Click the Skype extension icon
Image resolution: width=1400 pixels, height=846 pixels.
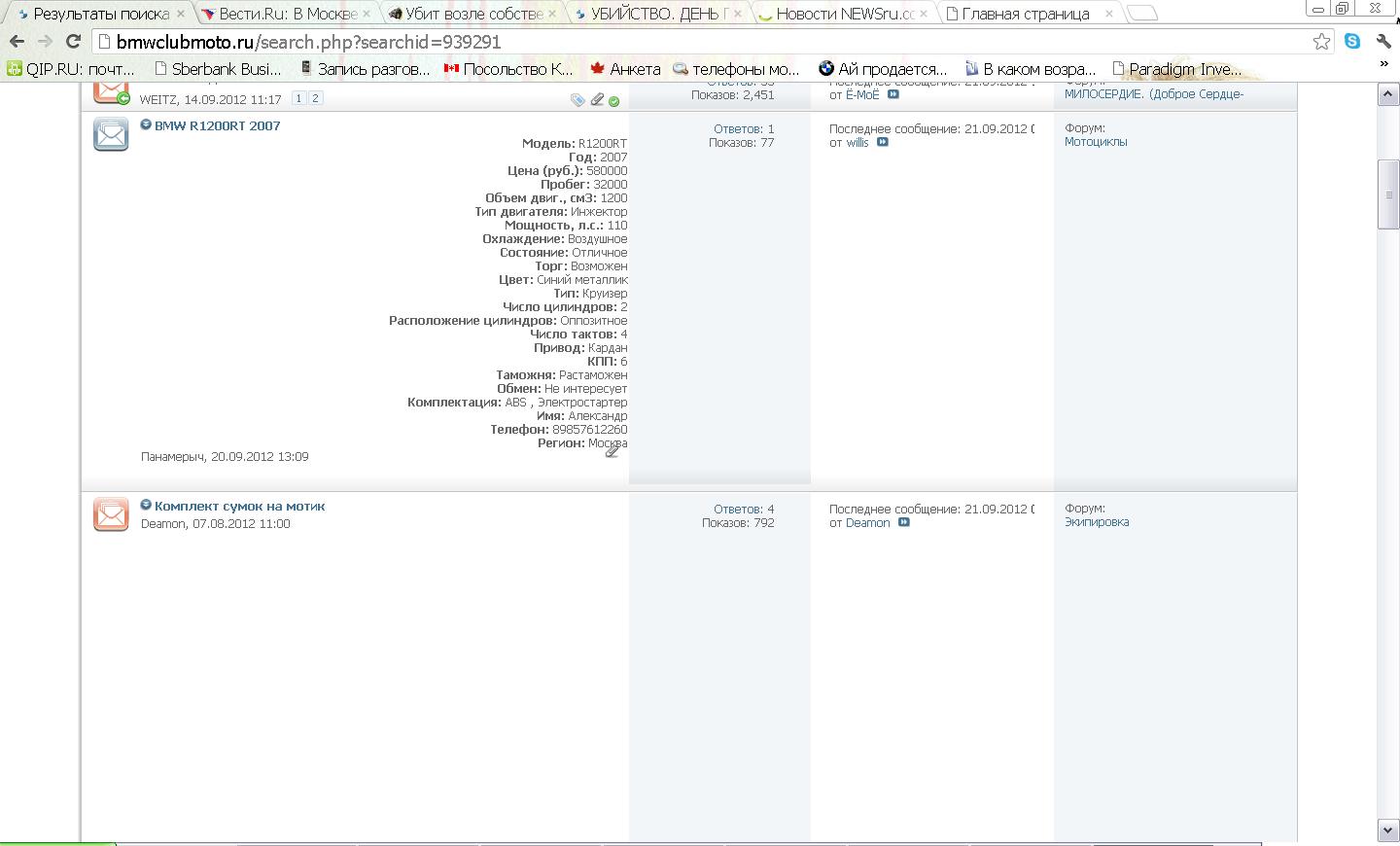1352,41
